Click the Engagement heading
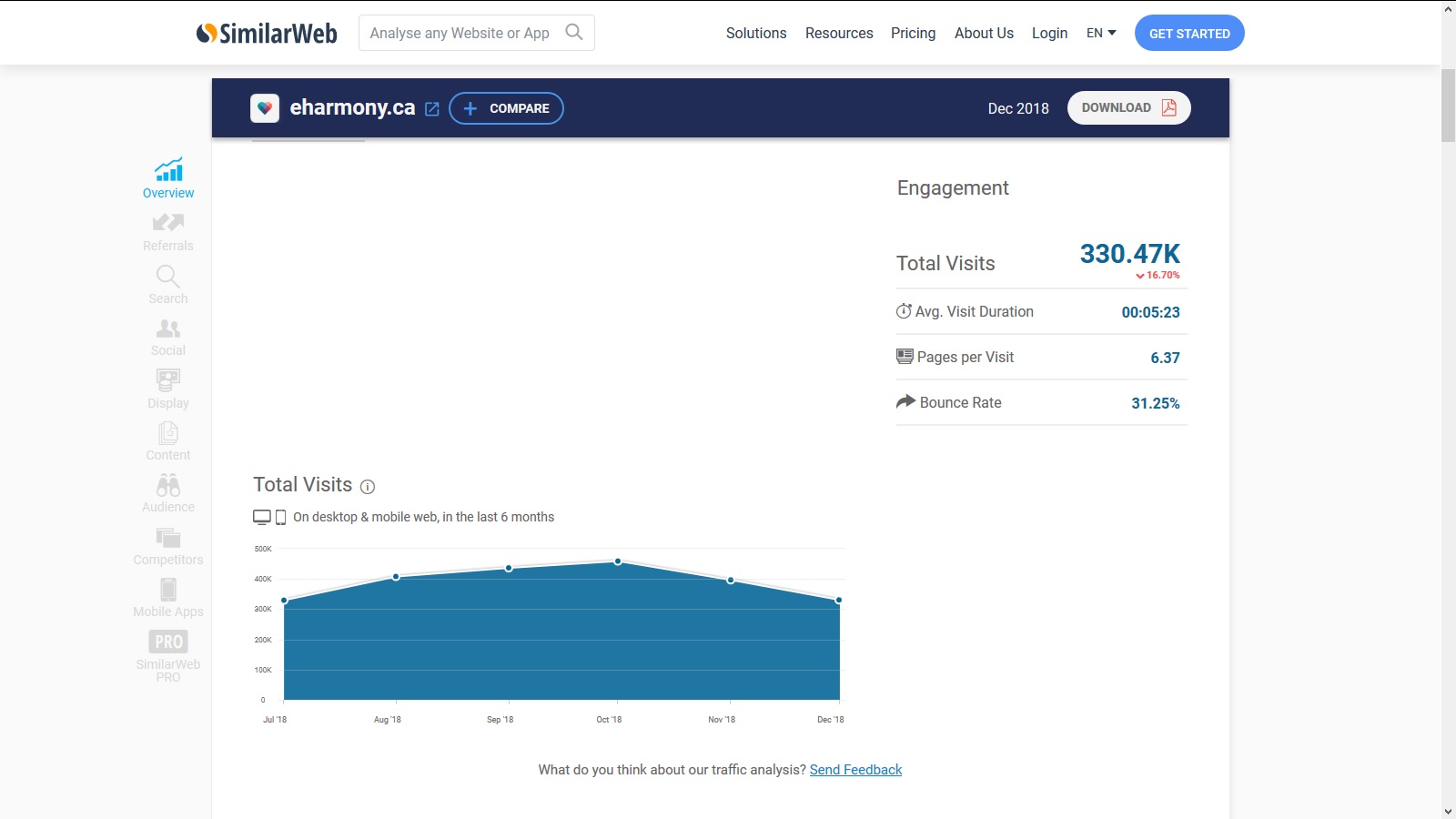 point(953,187)
